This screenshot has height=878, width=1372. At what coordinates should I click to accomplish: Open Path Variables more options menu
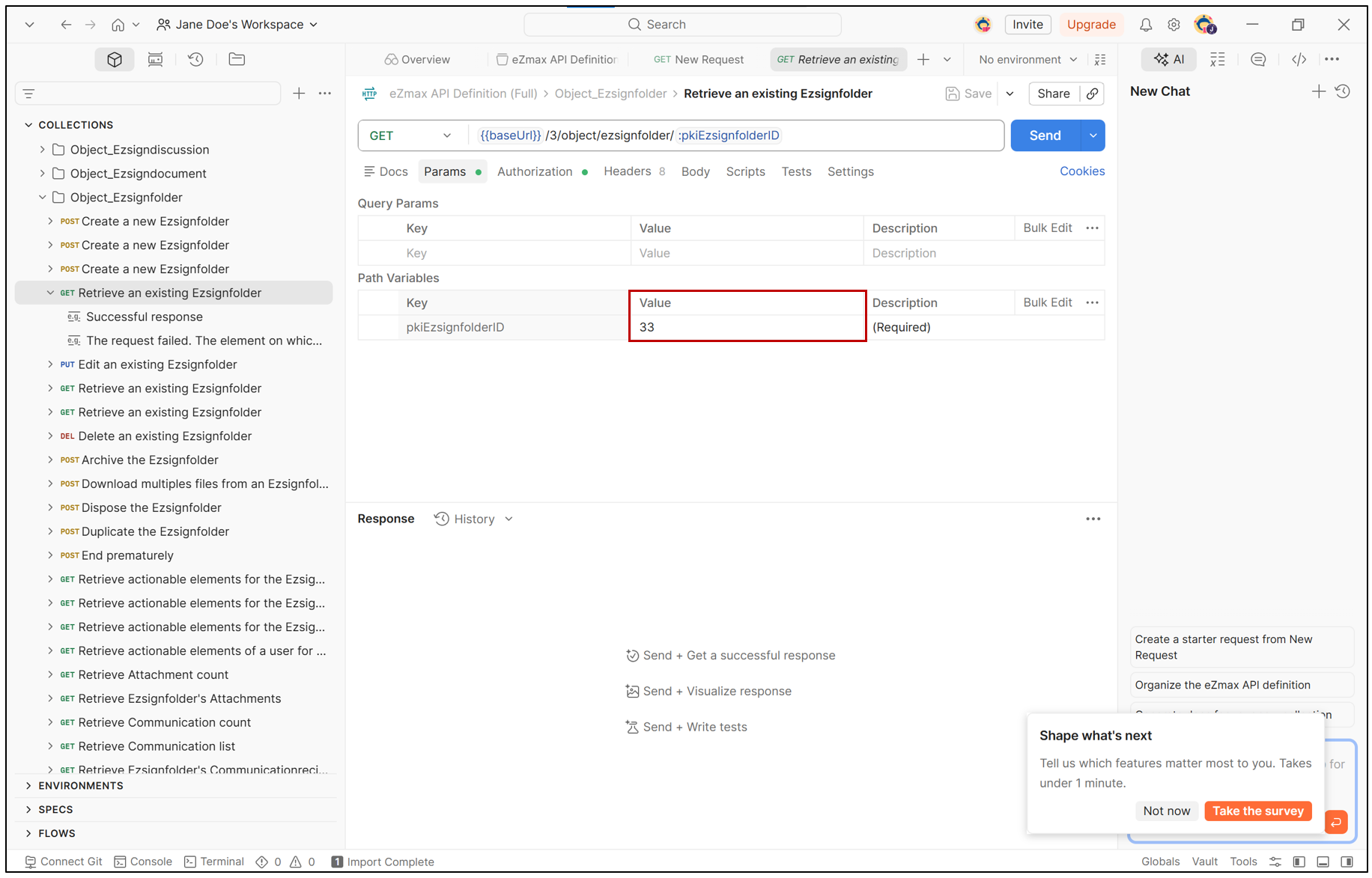click(x=1093, y=302)
